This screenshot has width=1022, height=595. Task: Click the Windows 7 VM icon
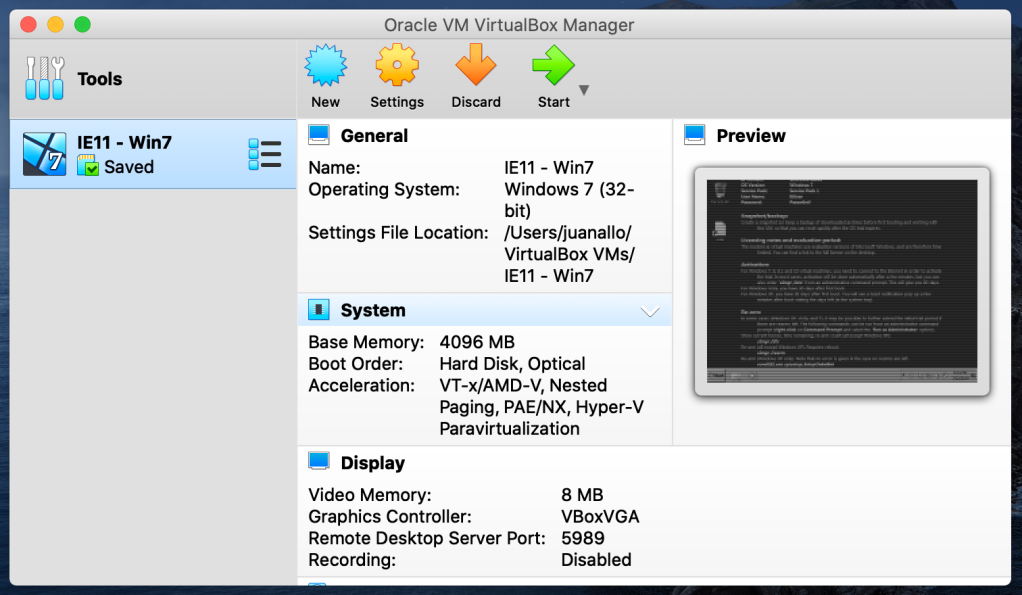[44, 154]
